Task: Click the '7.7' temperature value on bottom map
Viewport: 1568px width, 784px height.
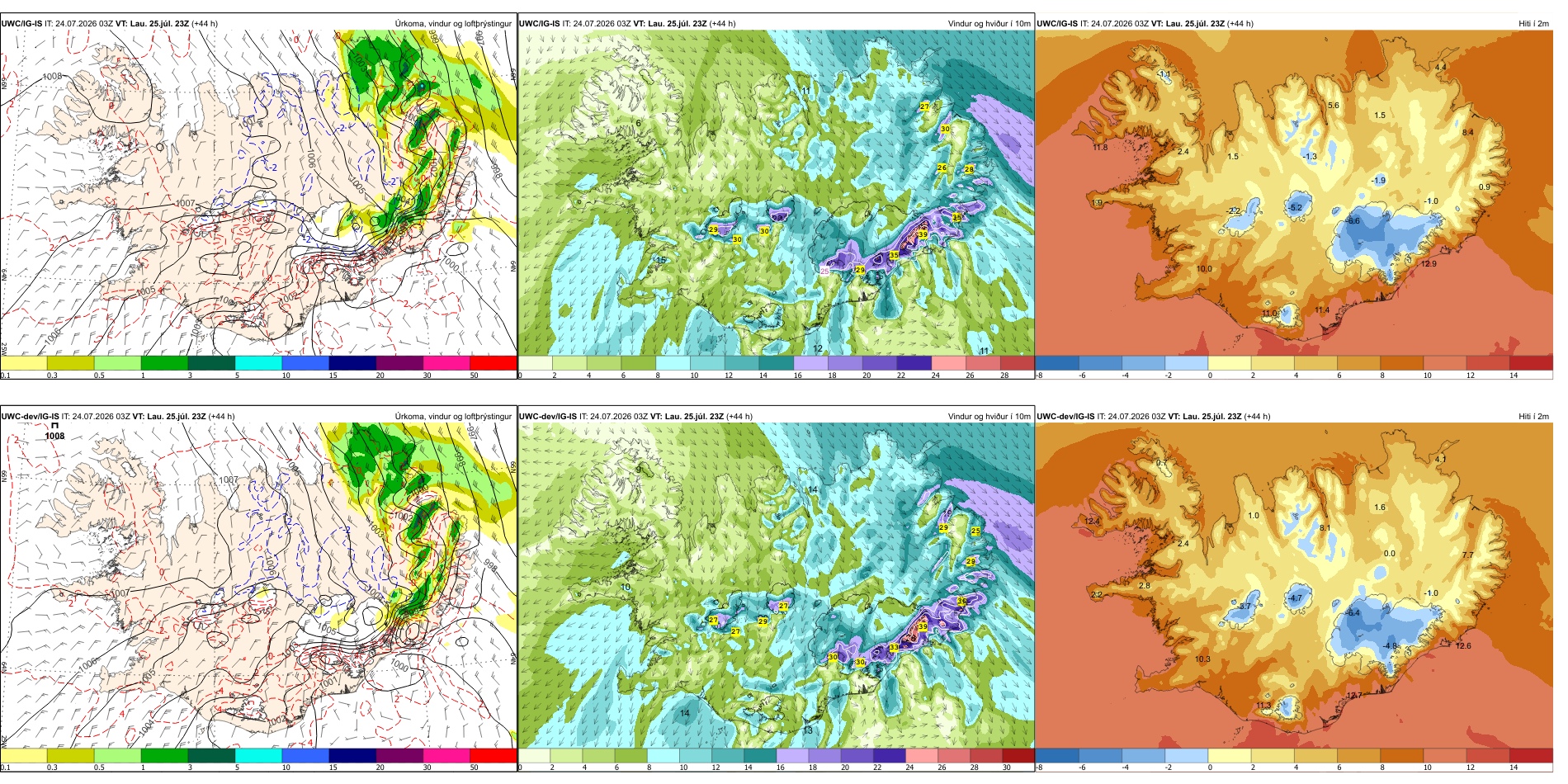Action: coord(1467,555)
